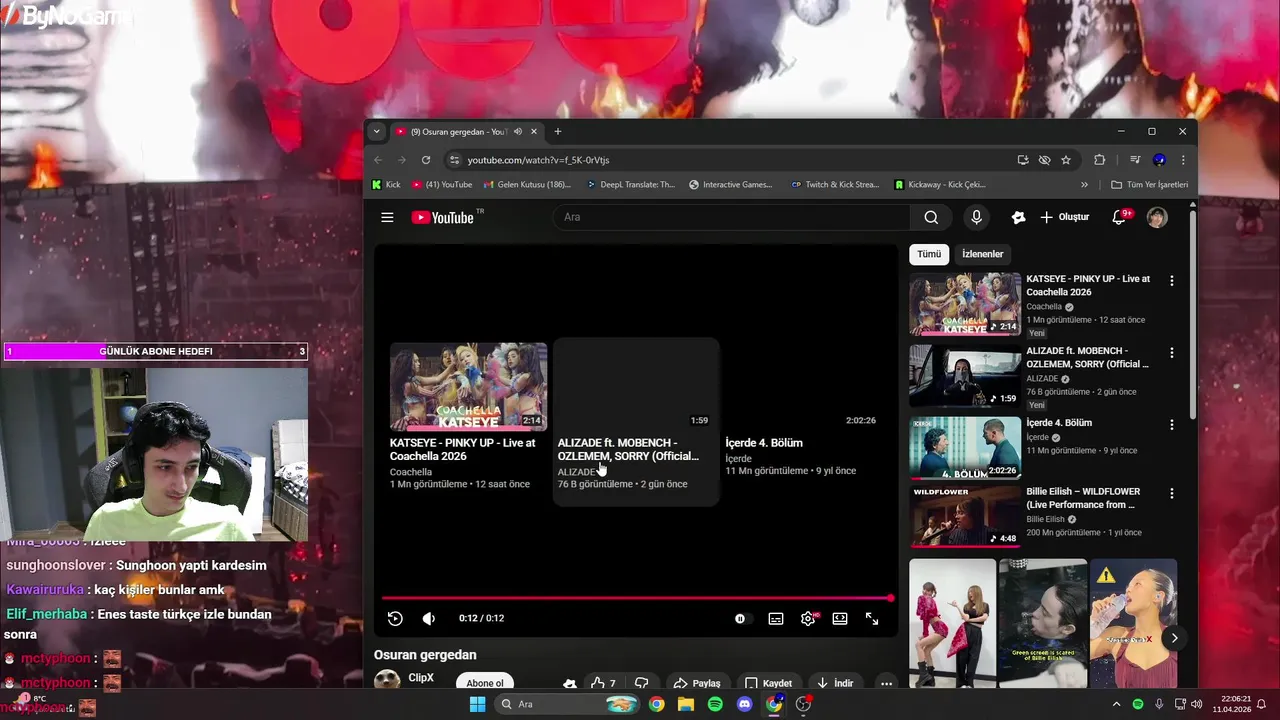Viewport: 1280px width, 720px height.
Task: Open Chrome extensions puzzle icon
Action: (1100, 160)
